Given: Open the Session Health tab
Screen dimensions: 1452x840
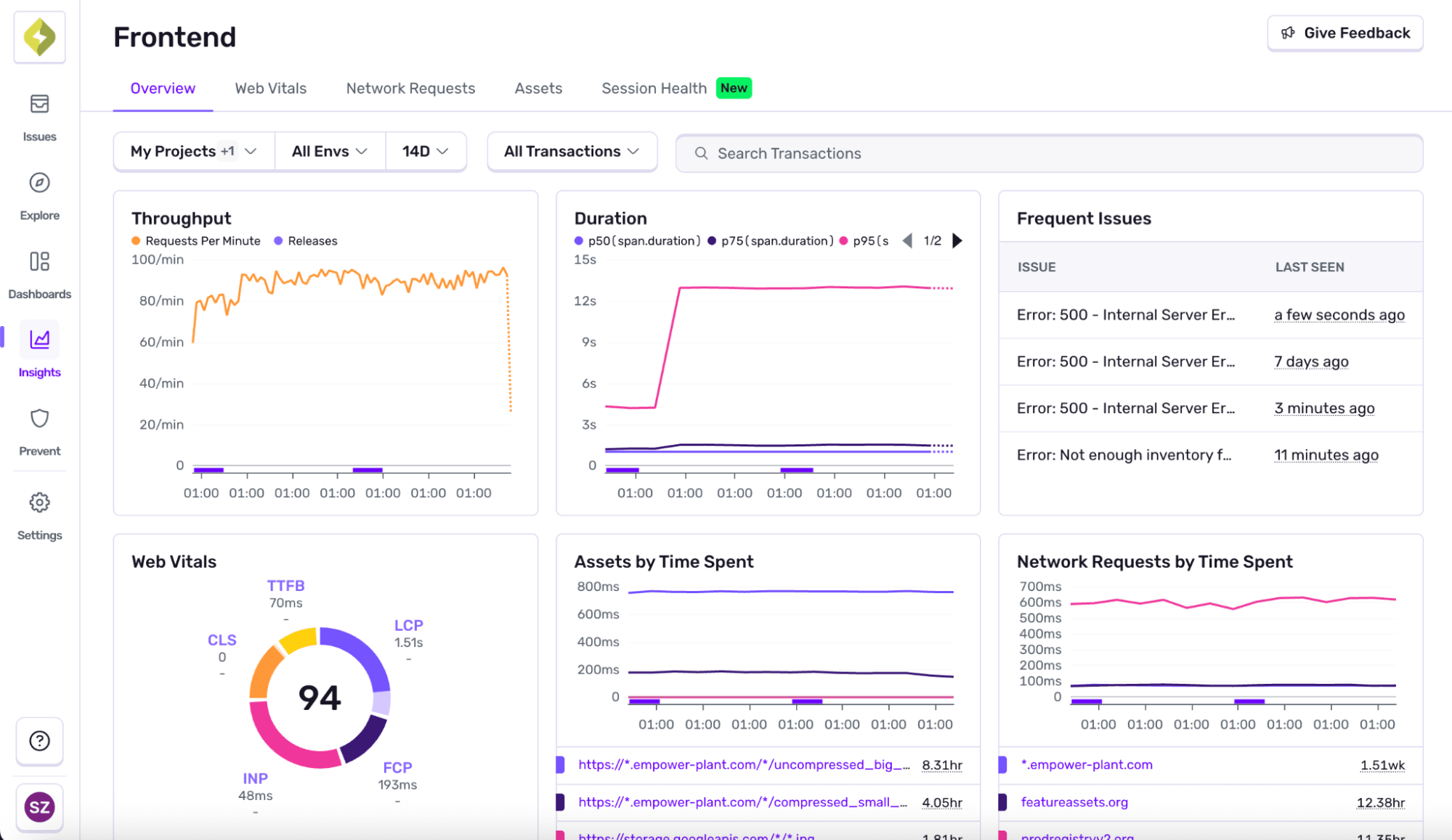Looking at the screenshot, I should coord(653,88).
